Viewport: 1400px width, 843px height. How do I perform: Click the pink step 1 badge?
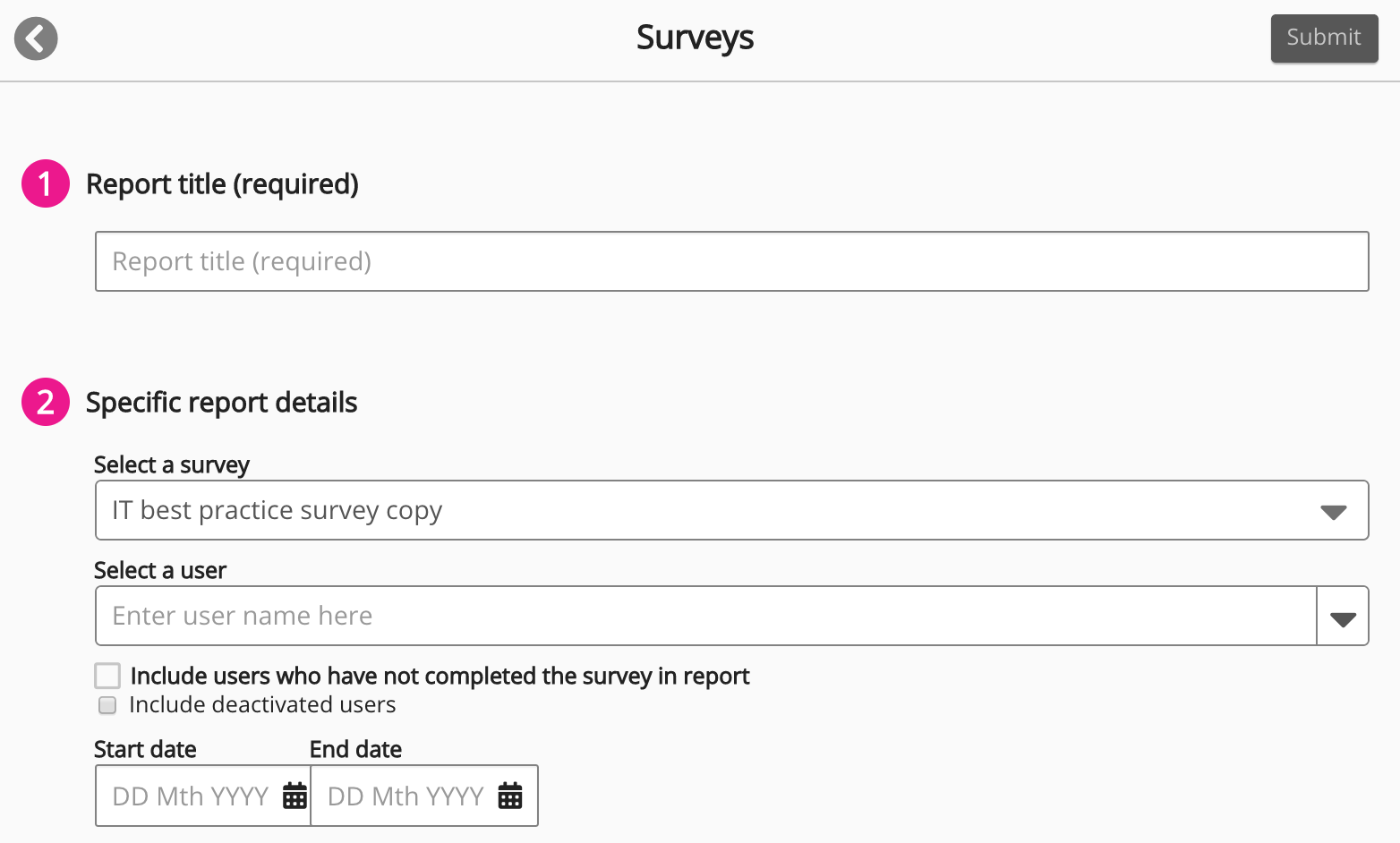pos(45,183)
